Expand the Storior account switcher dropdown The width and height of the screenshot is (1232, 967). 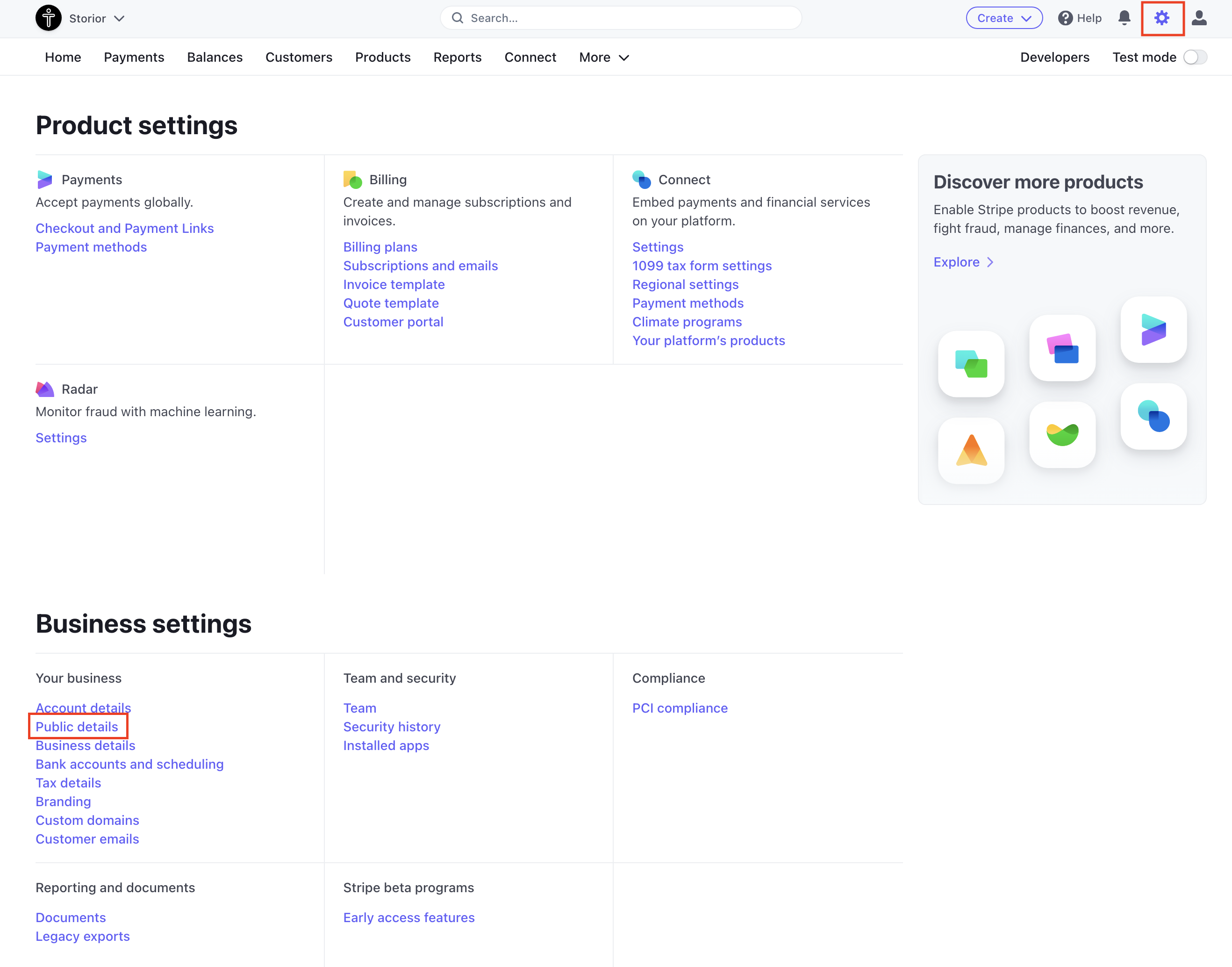pos(119,19)
